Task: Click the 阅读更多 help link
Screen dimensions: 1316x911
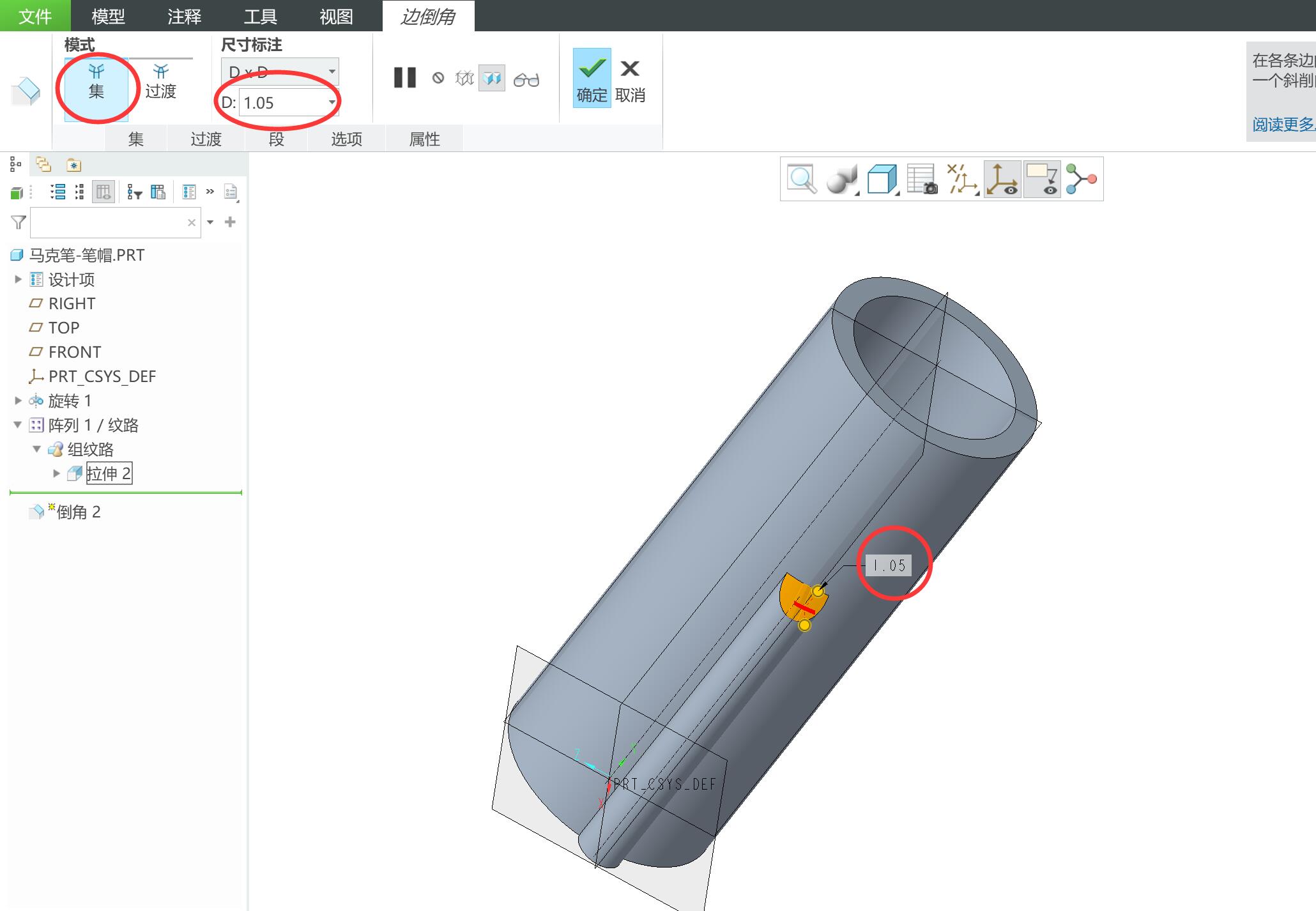Action: pyautogui.click(x=1283, y=124)
